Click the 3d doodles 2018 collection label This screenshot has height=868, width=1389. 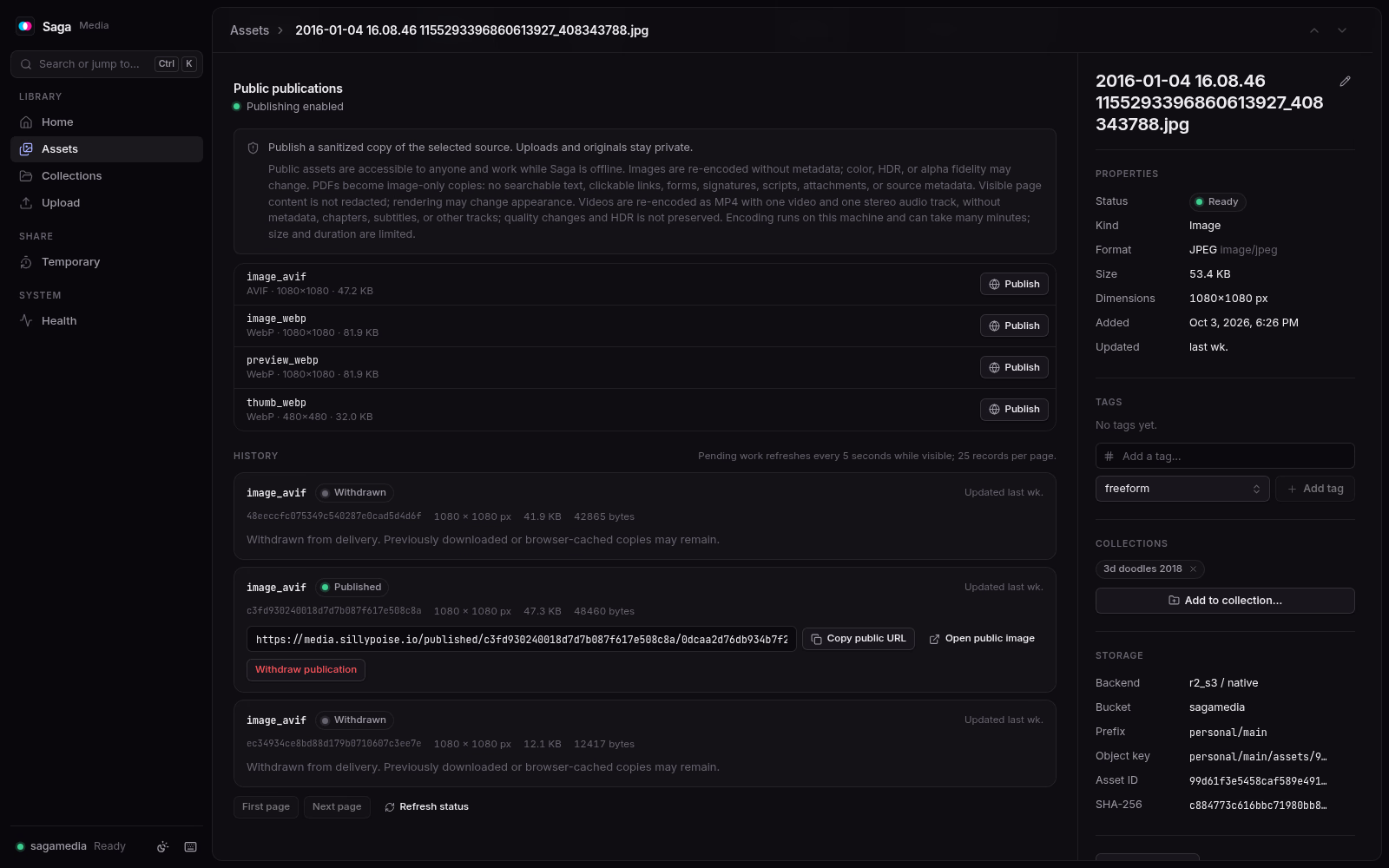[x=1142, y=569]
